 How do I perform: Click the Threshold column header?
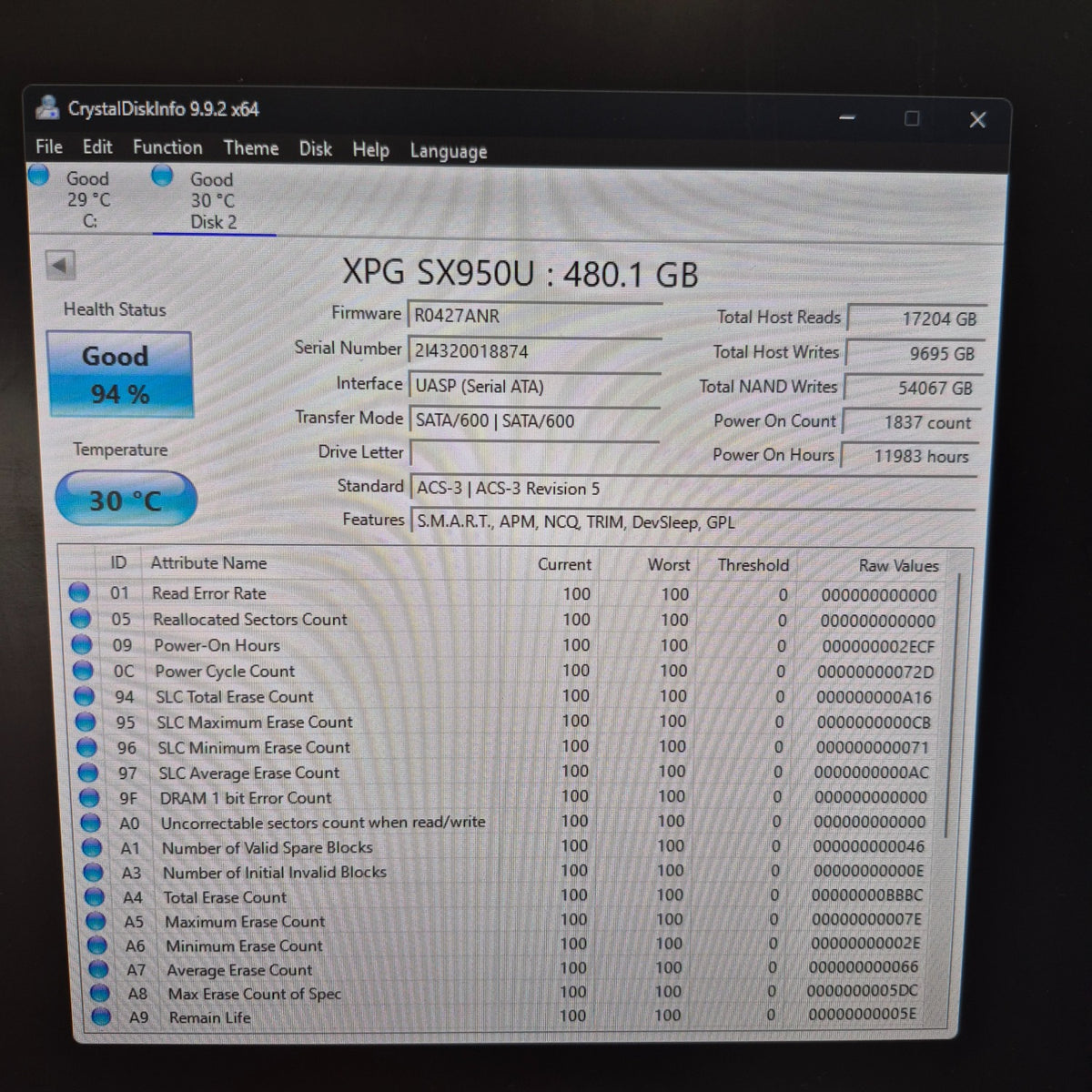[753, 565]
